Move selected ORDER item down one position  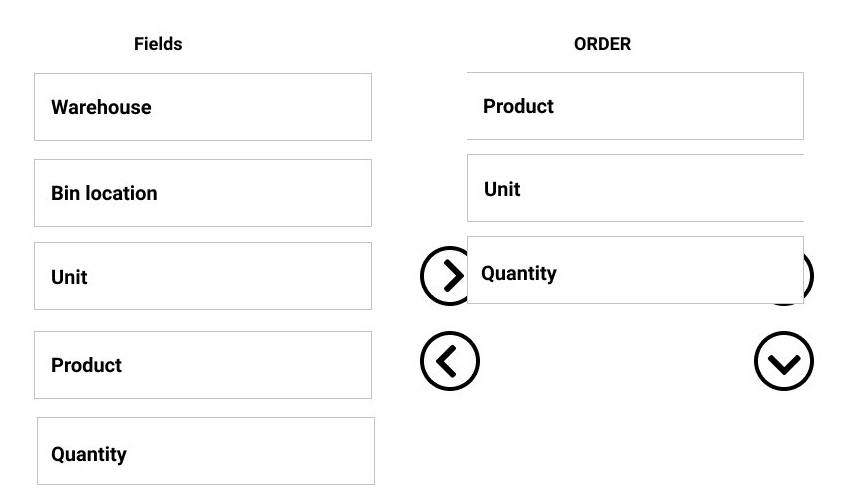783,361
